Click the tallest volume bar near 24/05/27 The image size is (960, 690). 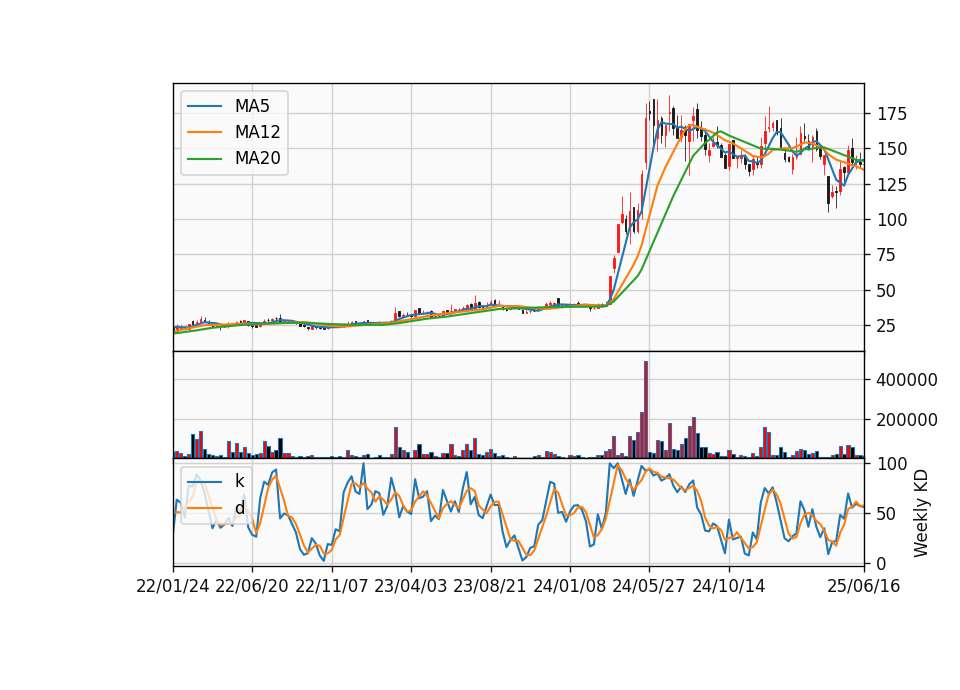coord(646,410)
